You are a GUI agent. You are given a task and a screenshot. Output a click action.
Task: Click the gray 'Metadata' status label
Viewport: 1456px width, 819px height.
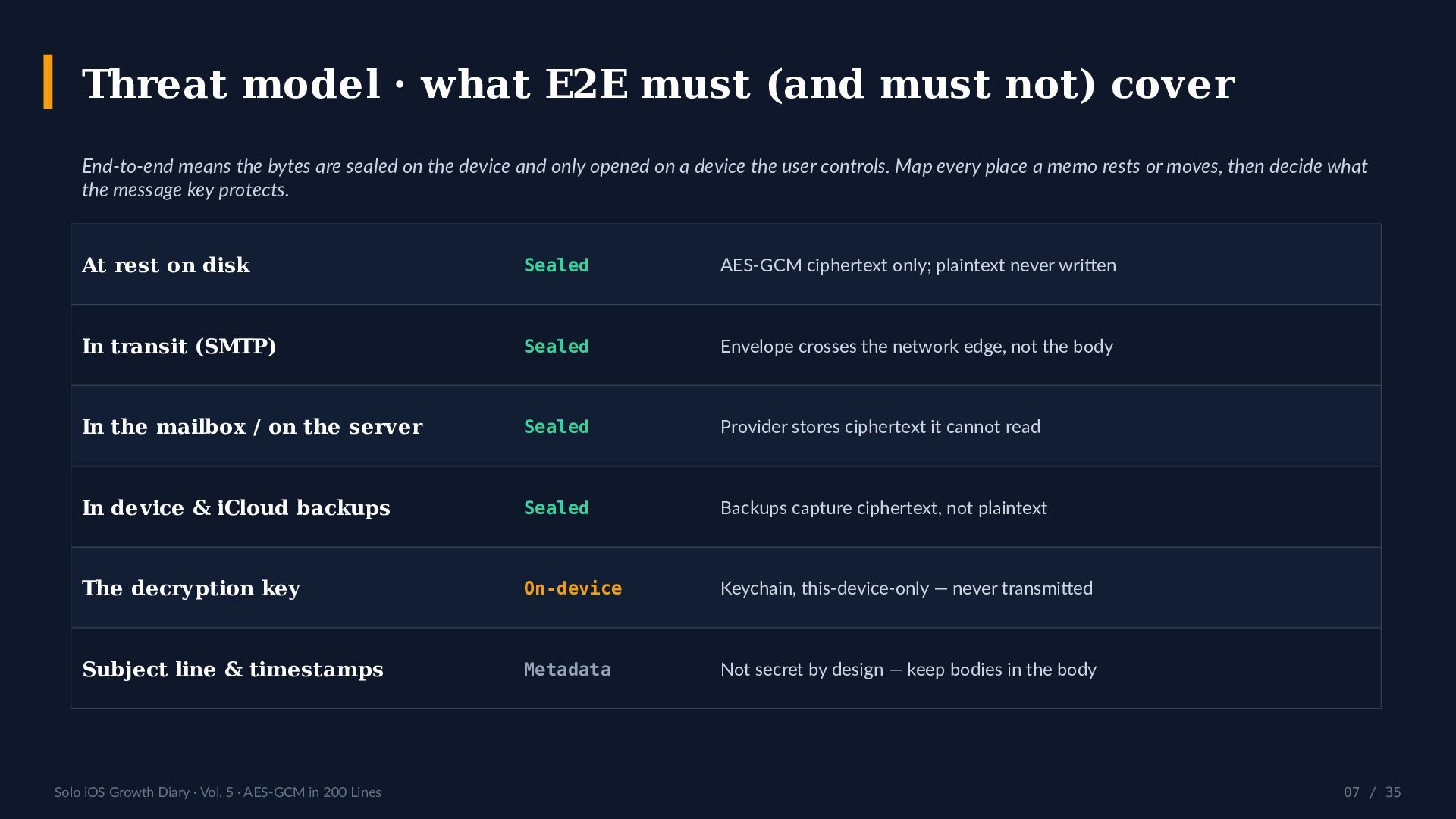pyautogui.click(x=567, y=670)
